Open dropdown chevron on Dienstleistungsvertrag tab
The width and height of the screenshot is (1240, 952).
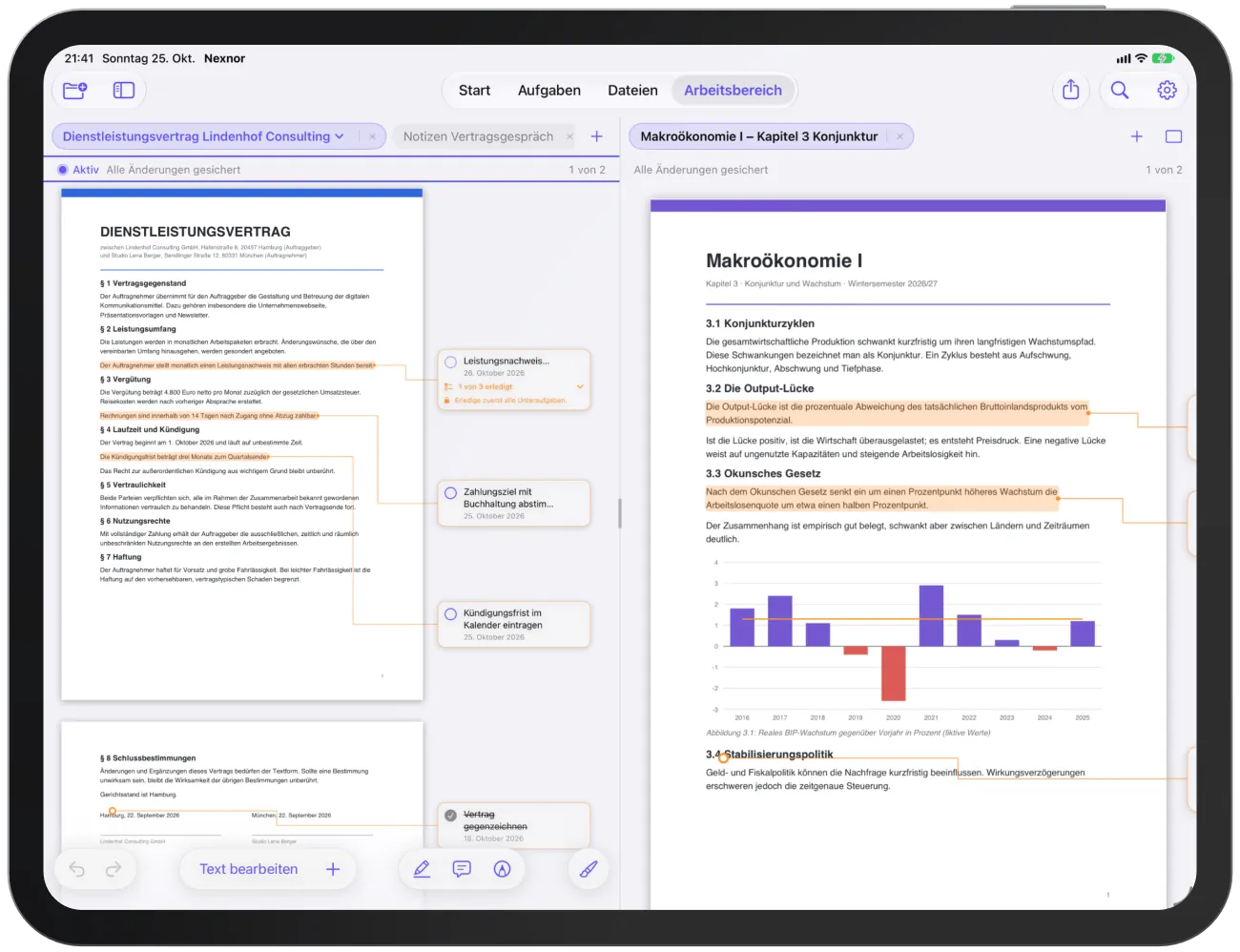(339, 136)
